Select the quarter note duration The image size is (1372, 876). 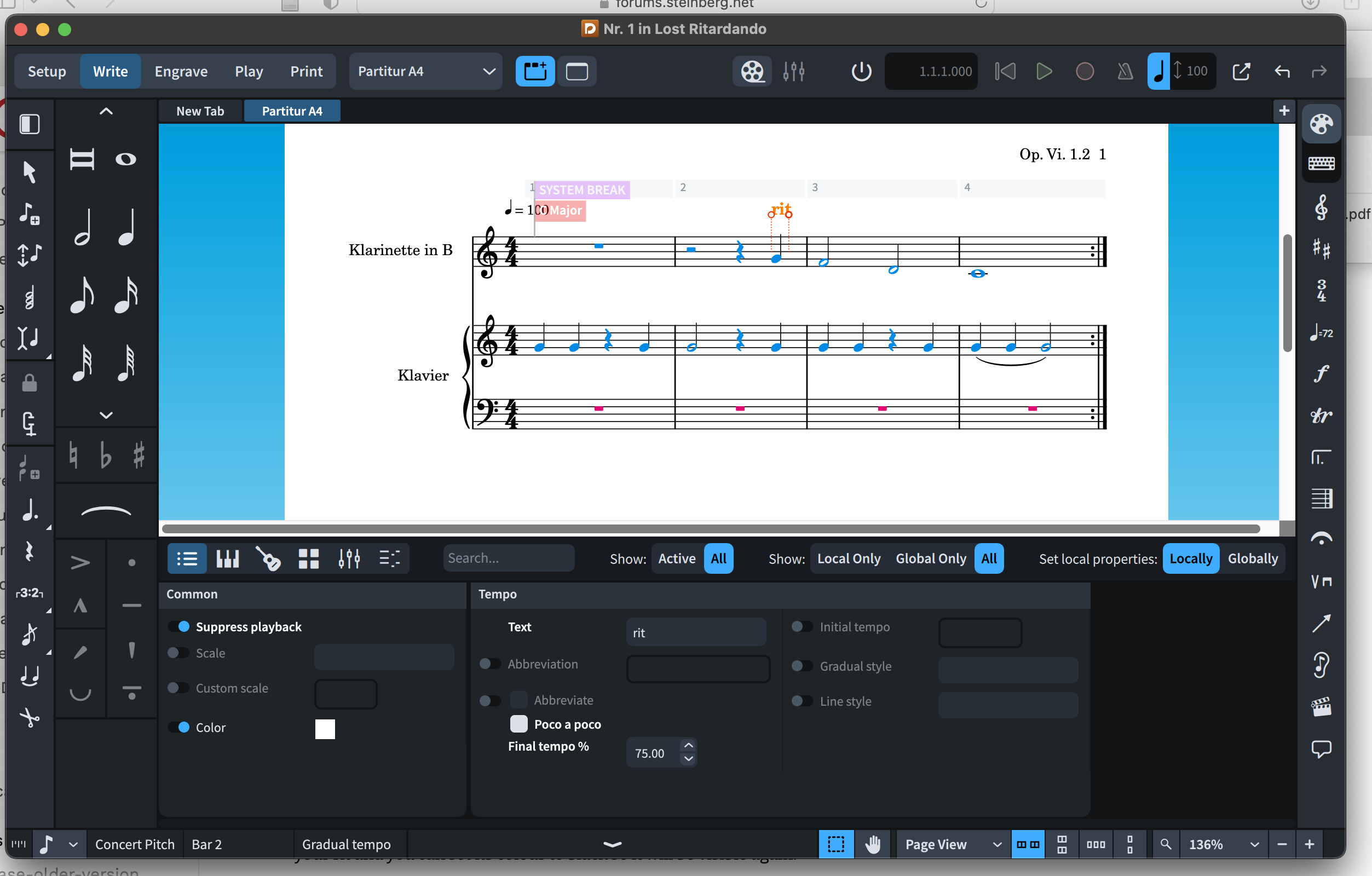coord(126,227)
